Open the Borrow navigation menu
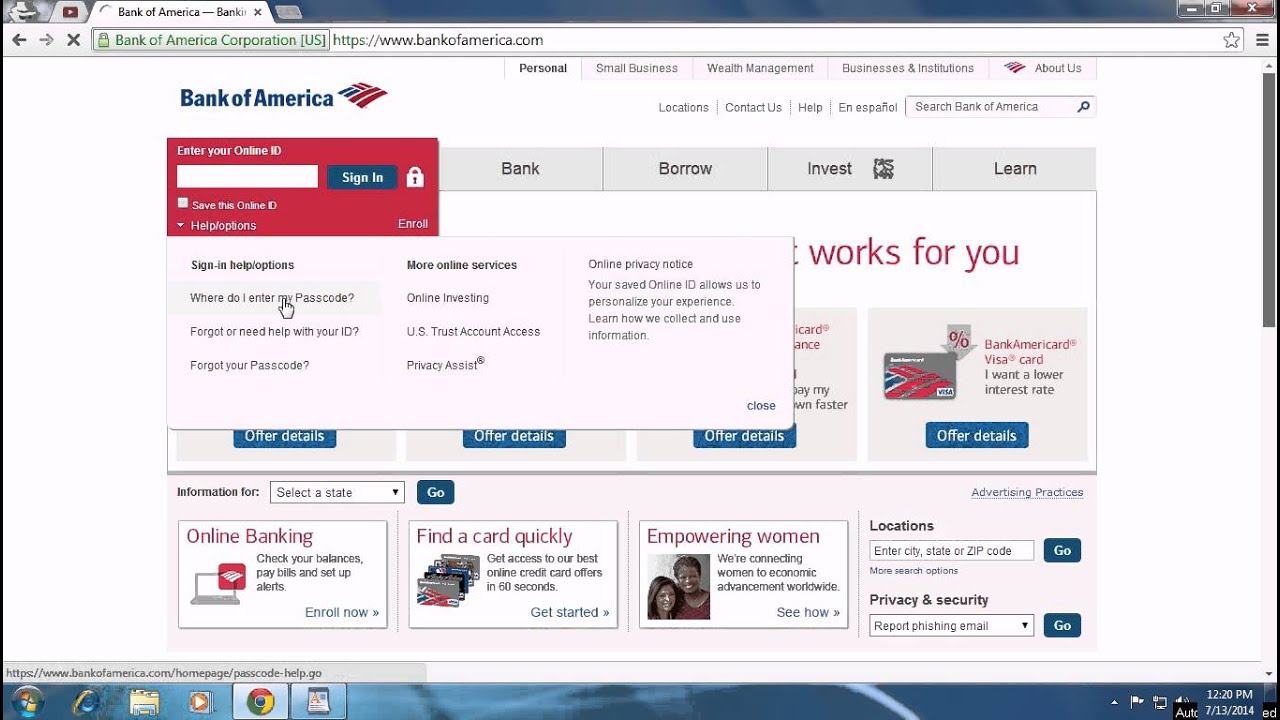The height and width of the screenshot is (720, 1280). tap(685, 169)
